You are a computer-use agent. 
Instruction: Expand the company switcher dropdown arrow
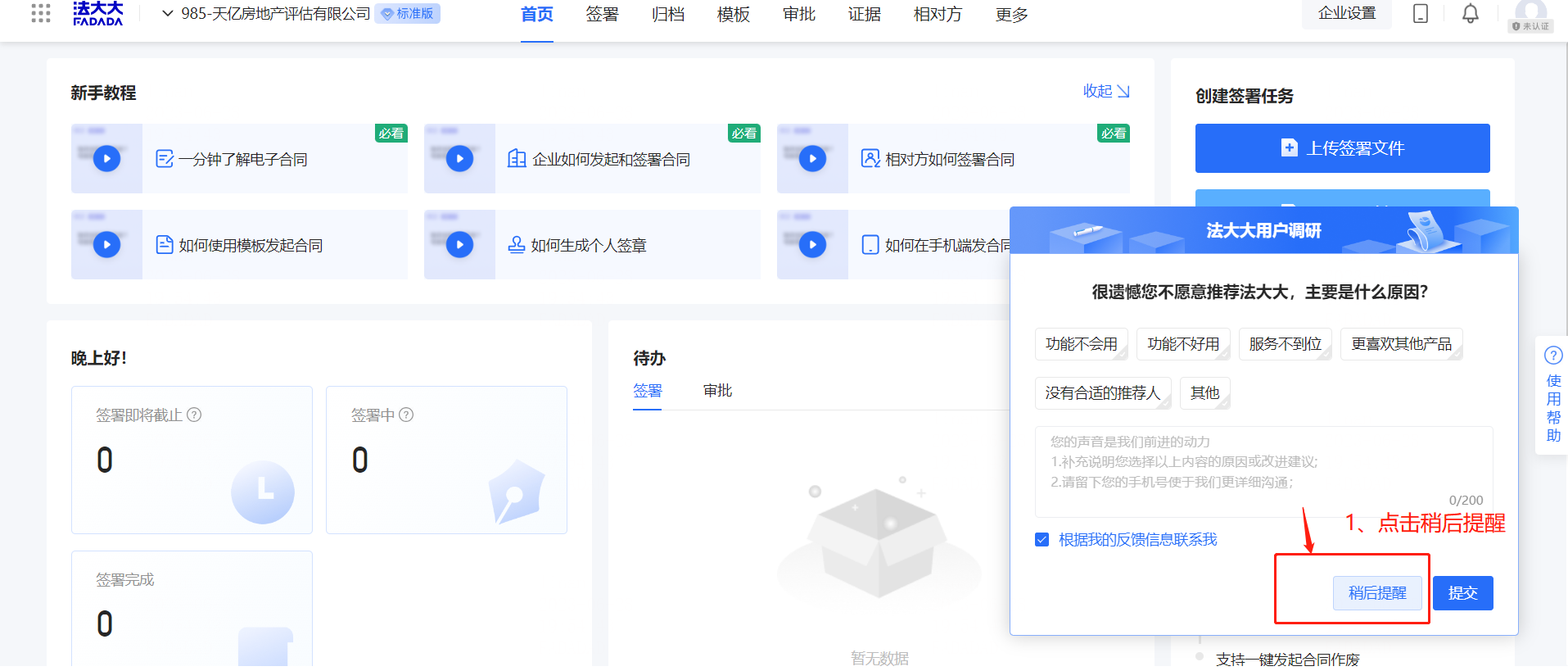click(x=167, y=13)
